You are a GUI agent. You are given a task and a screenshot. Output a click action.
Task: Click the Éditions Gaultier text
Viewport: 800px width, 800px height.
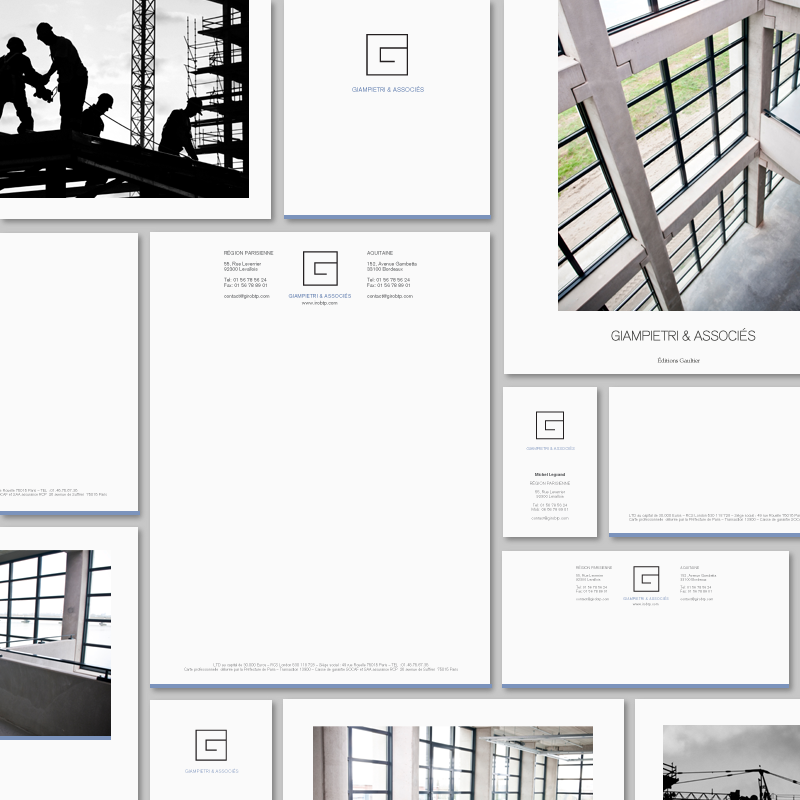tap(679, 361)
